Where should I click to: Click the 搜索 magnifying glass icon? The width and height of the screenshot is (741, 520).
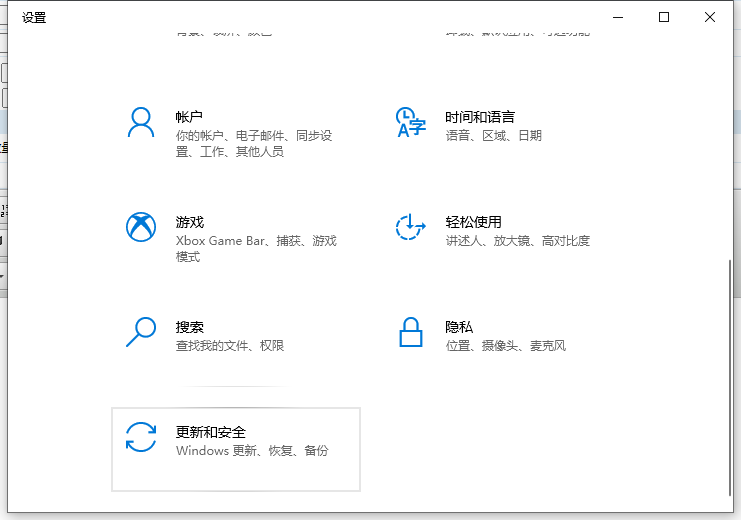(x=141, y=331)
